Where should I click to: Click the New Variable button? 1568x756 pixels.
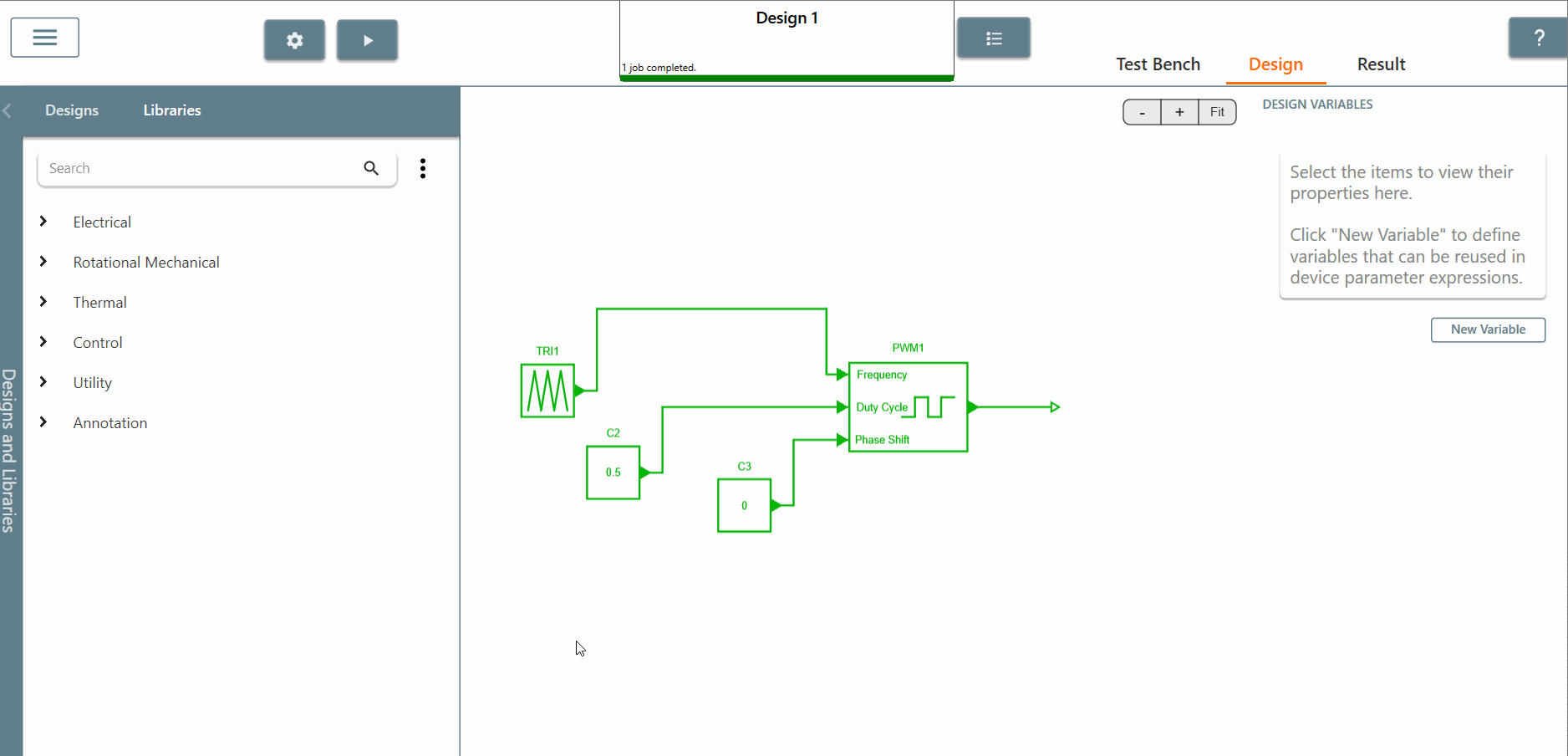(x=1488, y=329)
